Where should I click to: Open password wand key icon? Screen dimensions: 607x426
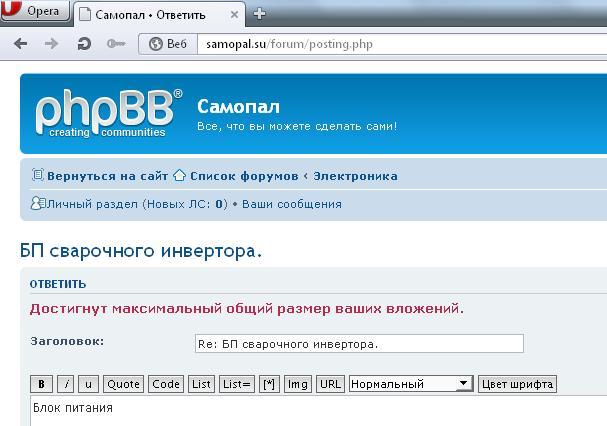coord(115,44)
